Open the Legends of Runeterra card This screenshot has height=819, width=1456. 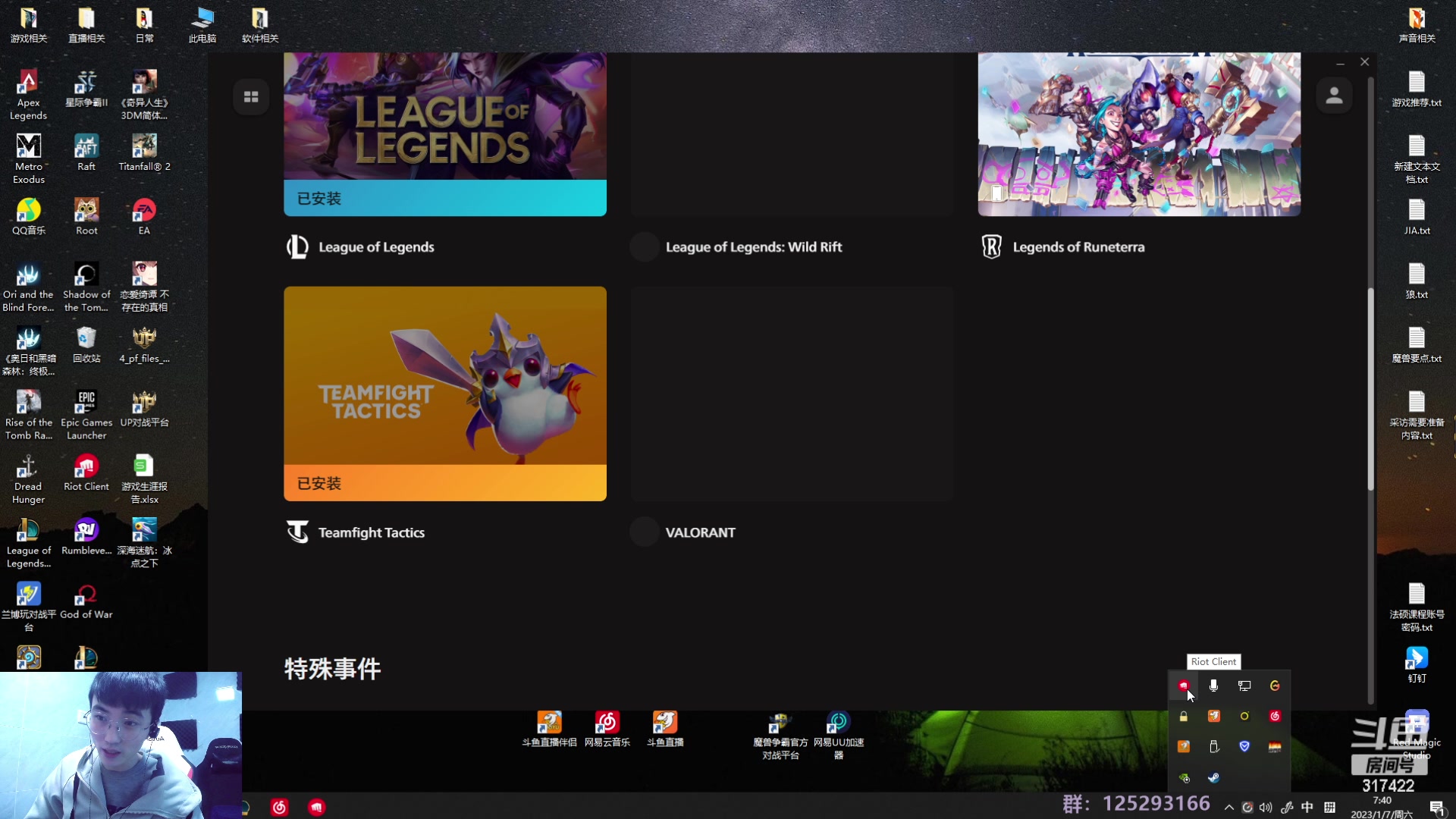click(x=1139, y=134)
